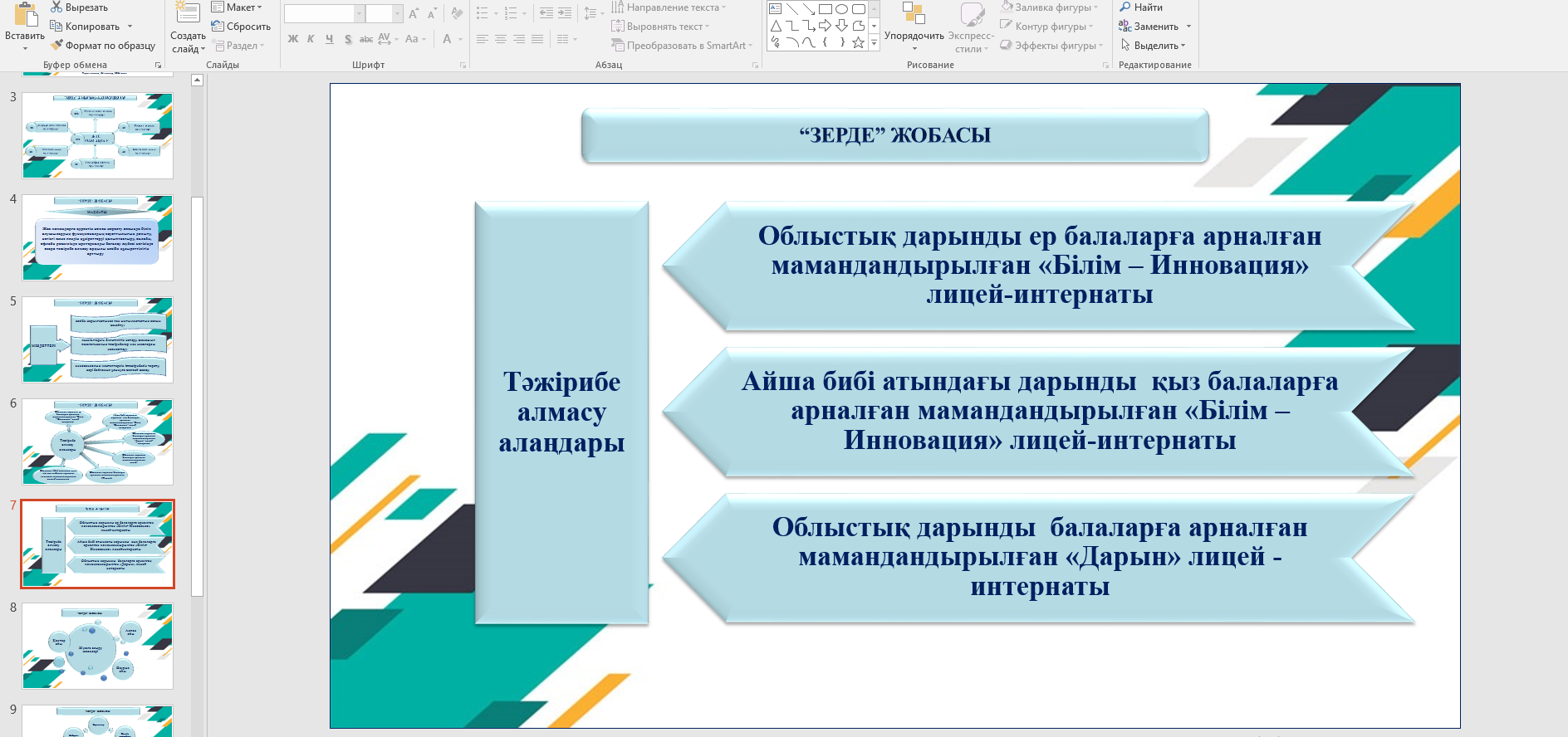The width and height of the screenshot is (1568, 737).
Task: Reset slide layout with Сбросить
Action: [241, 27]
